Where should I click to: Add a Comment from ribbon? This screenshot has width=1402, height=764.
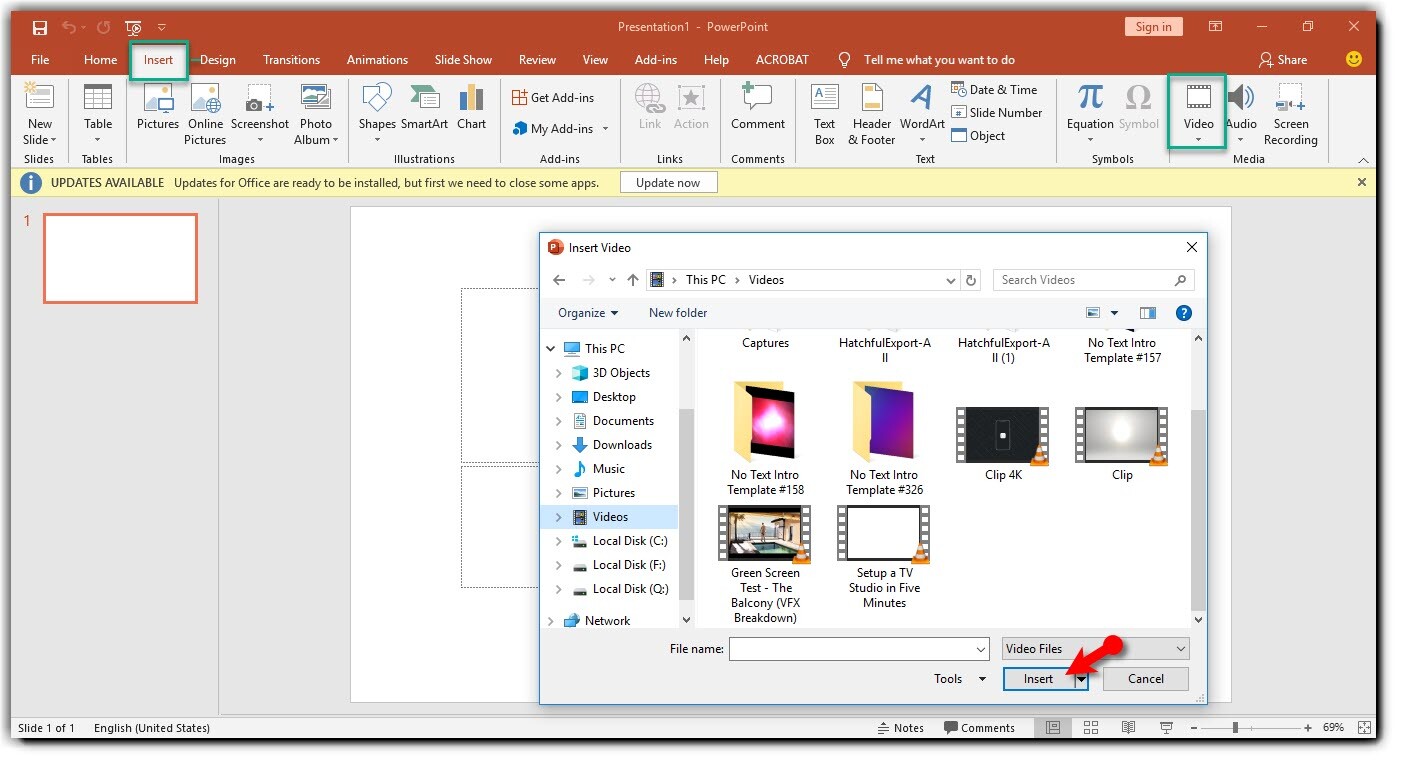(758, 108)
